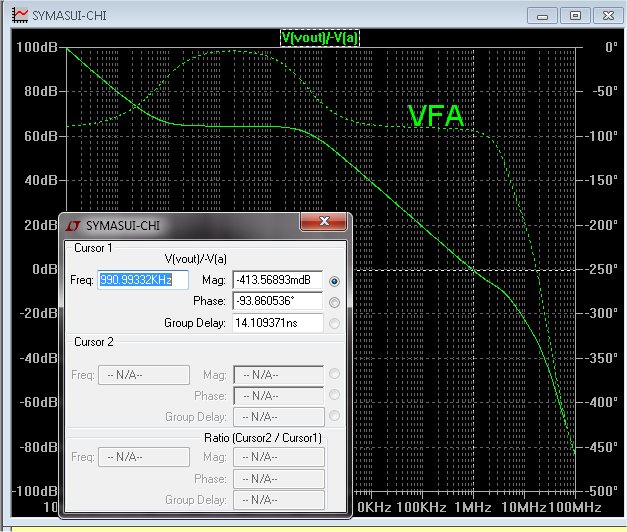Image resolution: width=627 pixels, height=532 pixels.
Task: Click the Cursor 2 Mag field
Action: (278, 375)
